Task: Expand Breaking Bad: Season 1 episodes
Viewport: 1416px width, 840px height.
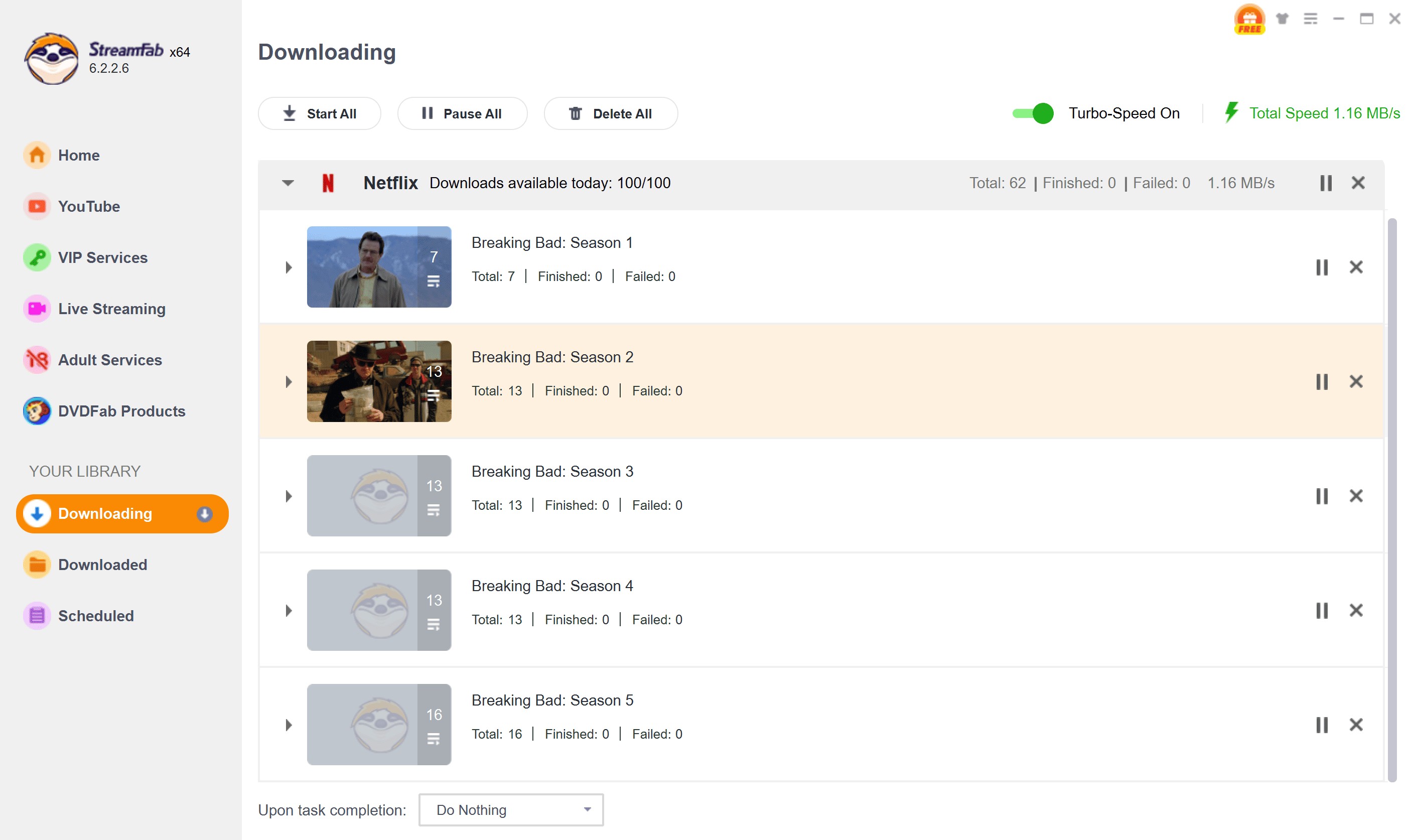Action: [289, 267]
